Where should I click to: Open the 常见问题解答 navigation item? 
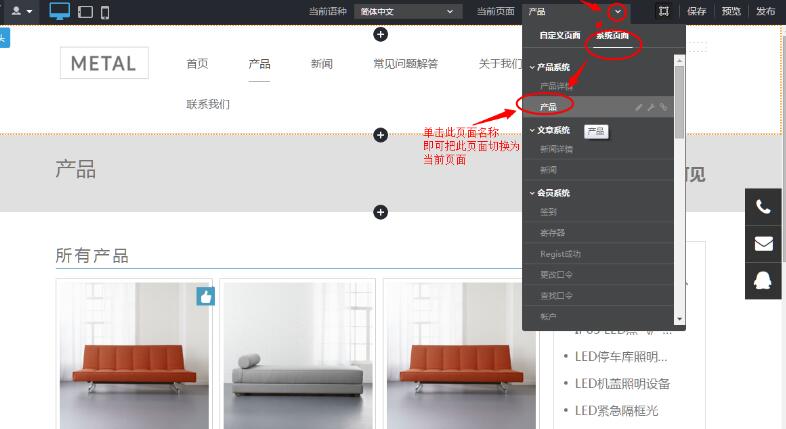[406, 64]
